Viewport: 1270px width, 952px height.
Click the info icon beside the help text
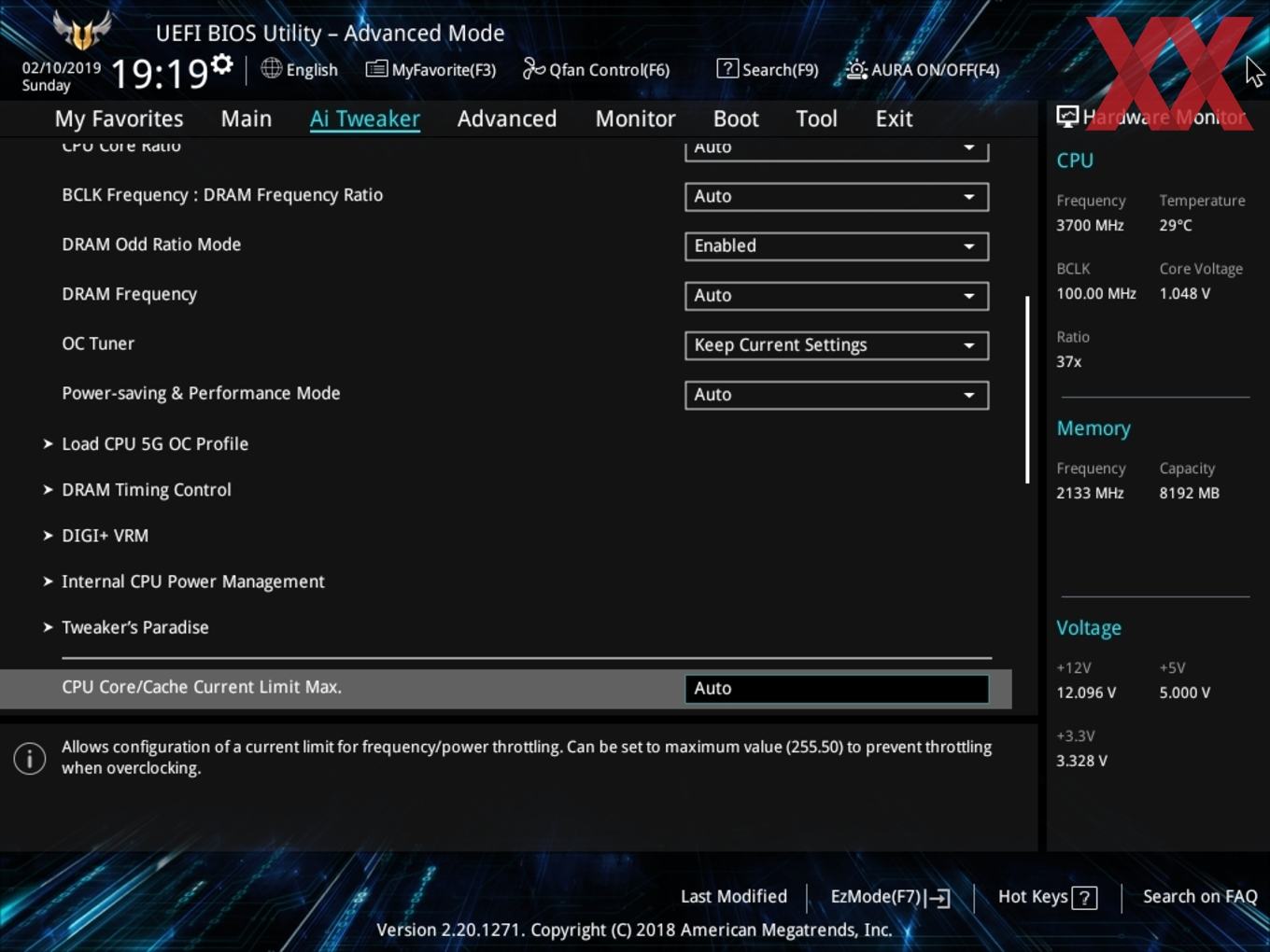(30, 758)
